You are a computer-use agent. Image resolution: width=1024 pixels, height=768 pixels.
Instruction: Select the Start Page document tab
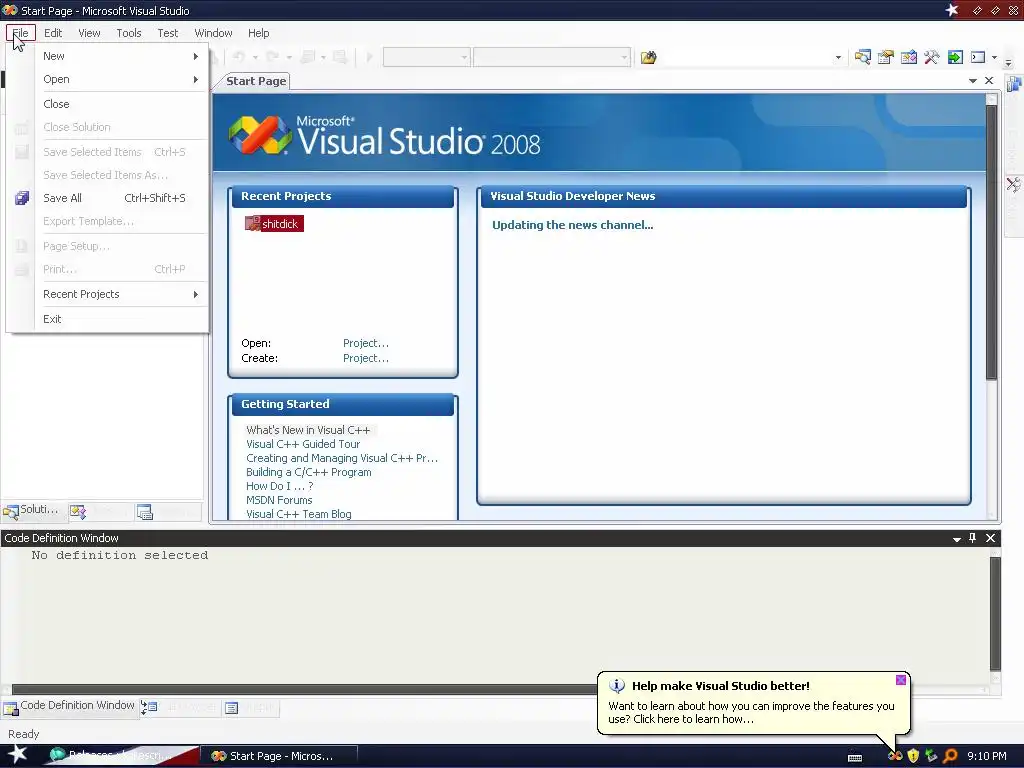pos(256,81)
